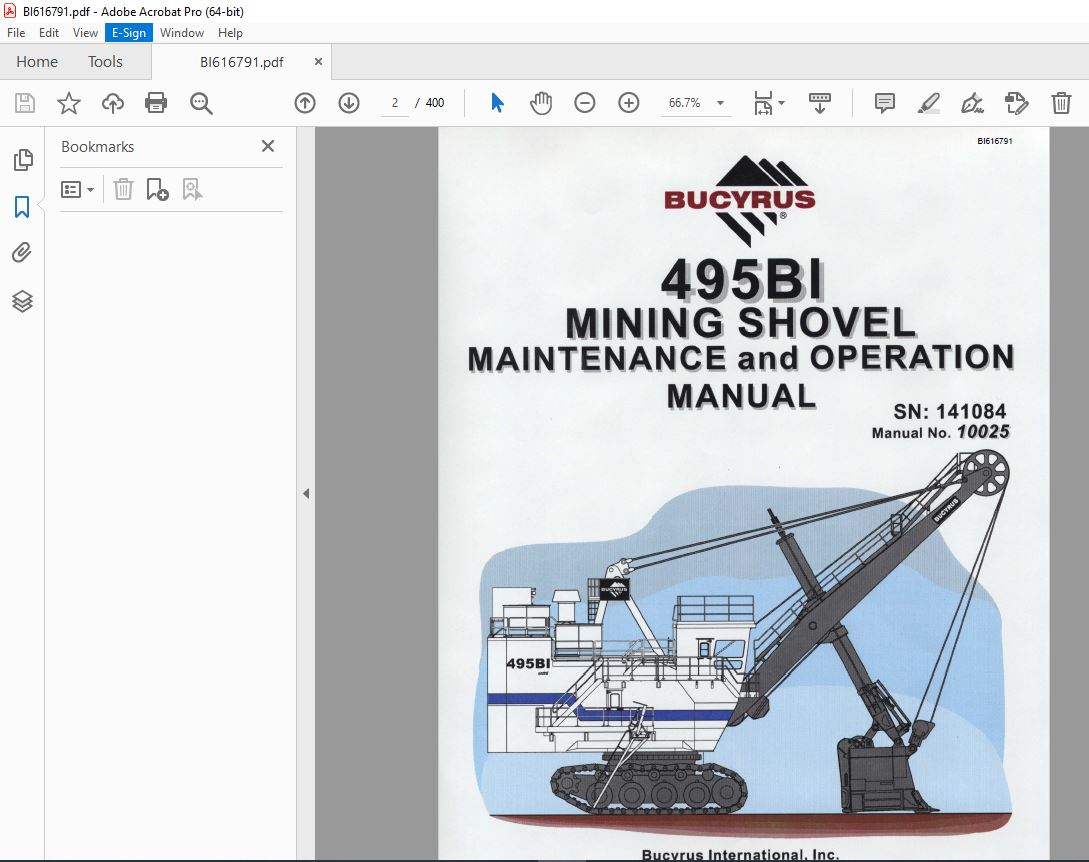Open the Edit menu
This screenshot has width=1089, height=862.
coord(49,33)
